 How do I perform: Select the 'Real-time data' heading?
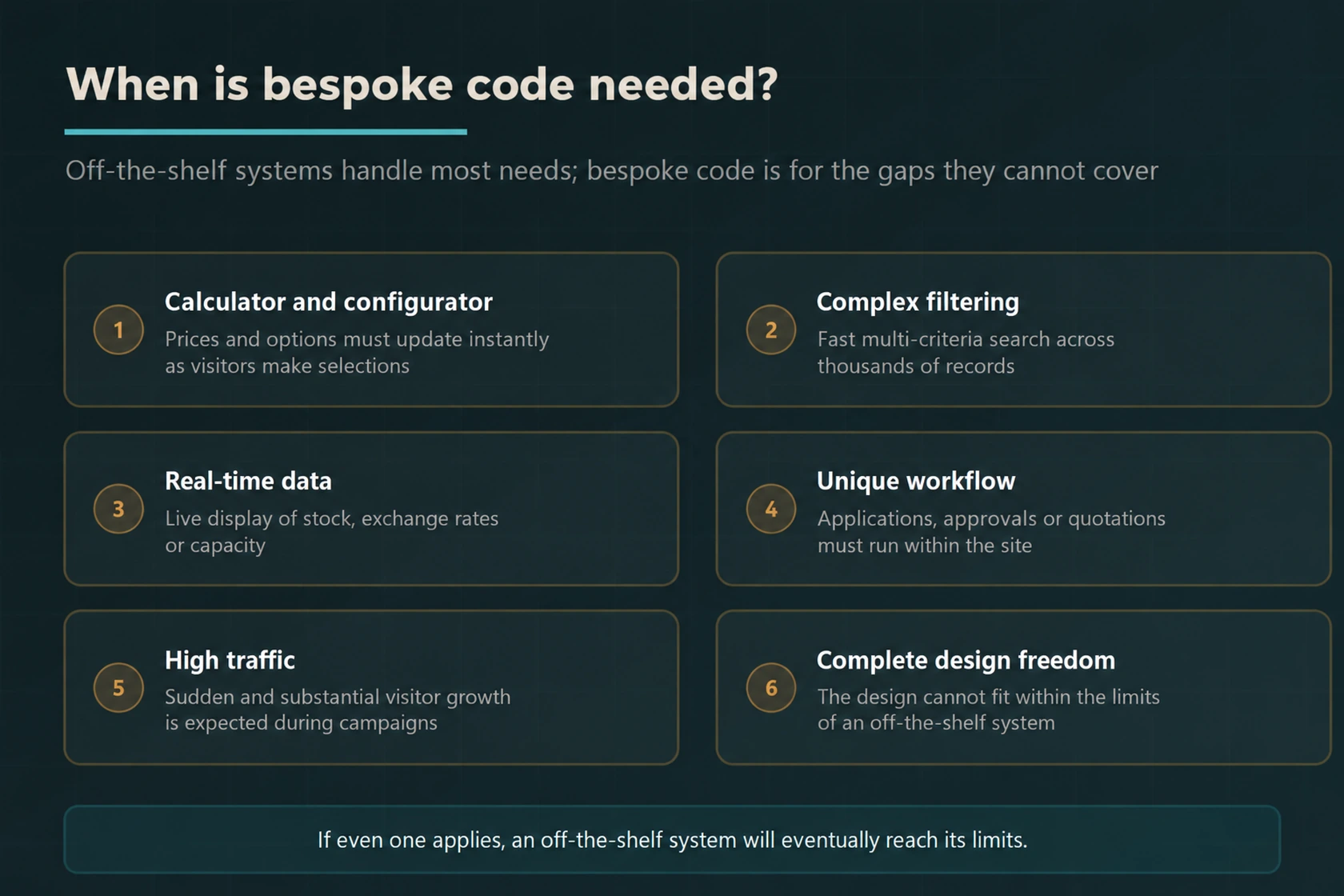(x=248, y=481)
